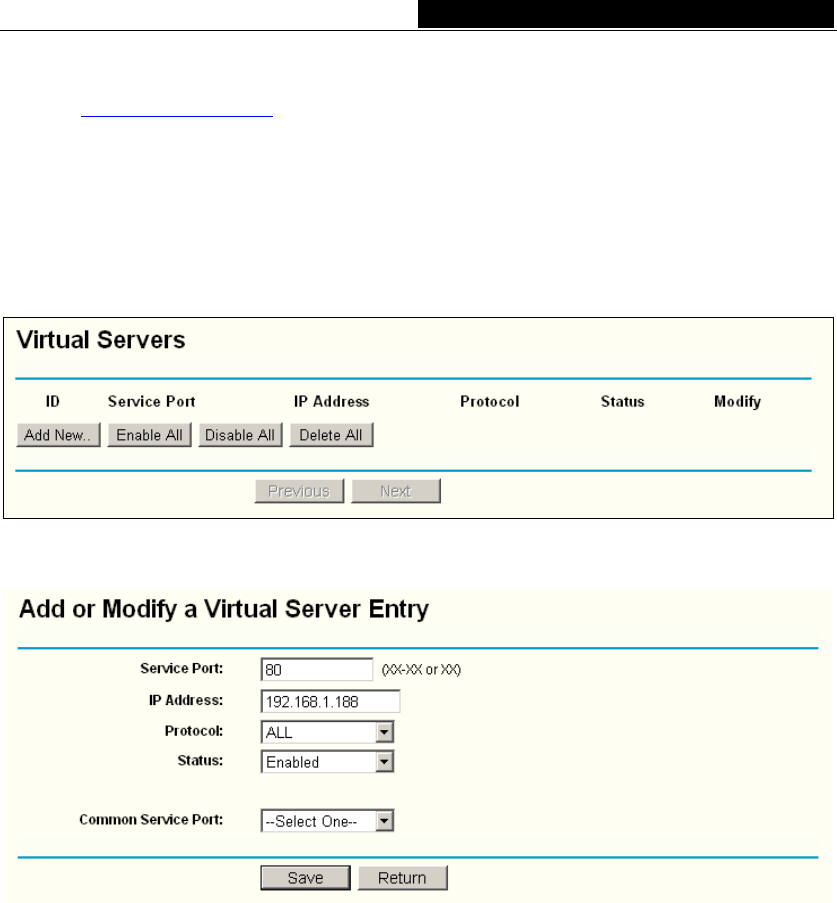Click the Next page button
837x903 pixels.
coord(396,491)
